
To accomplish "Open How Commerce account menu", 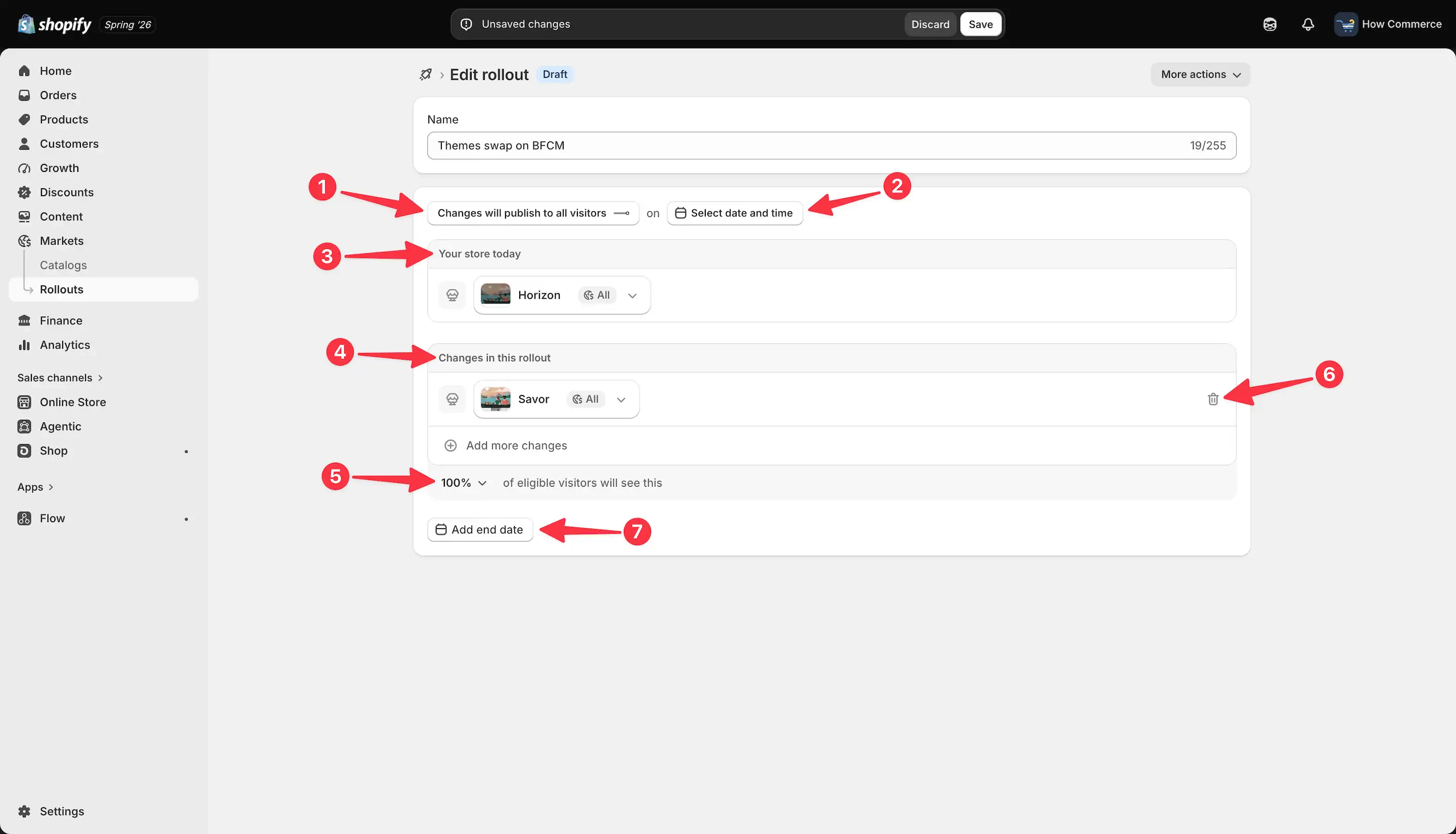I will (x=1388, y=24).
